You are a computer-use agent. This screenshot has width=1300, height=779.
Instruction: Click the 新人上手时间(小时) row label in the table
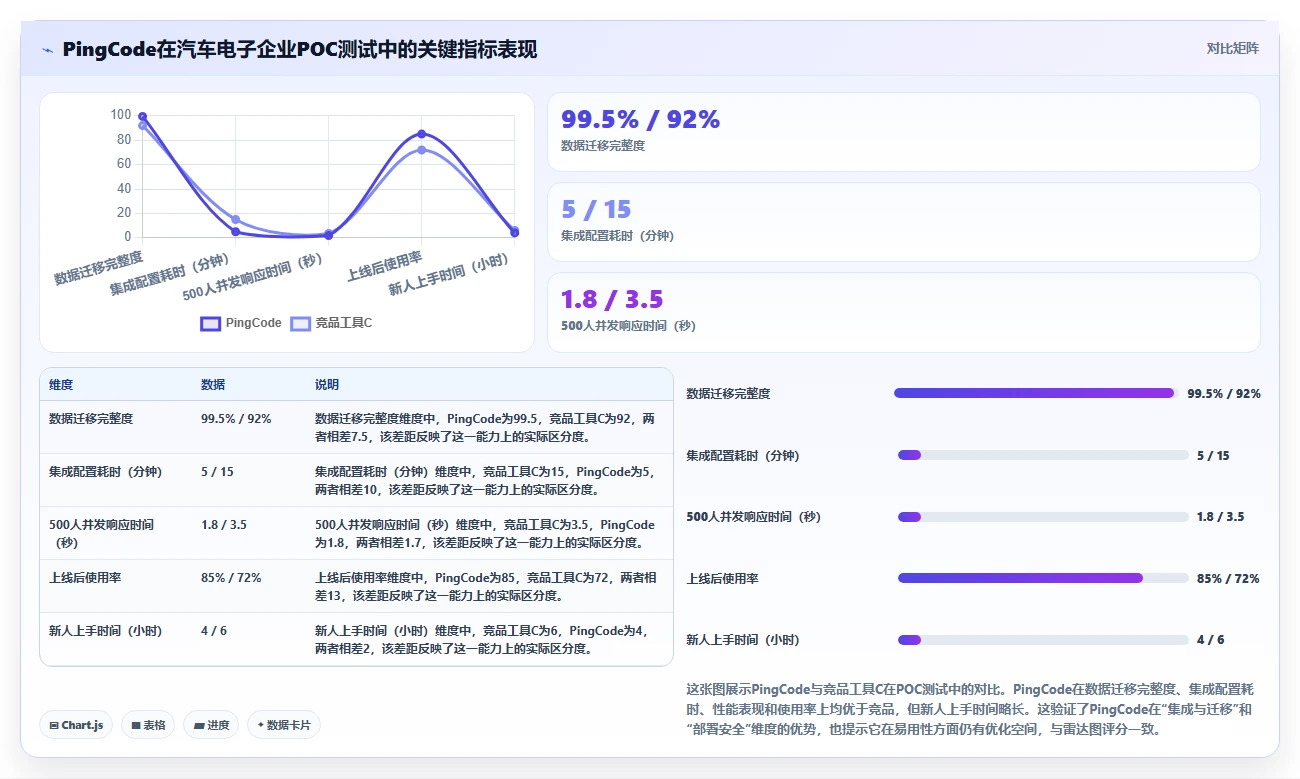[105, 631]
